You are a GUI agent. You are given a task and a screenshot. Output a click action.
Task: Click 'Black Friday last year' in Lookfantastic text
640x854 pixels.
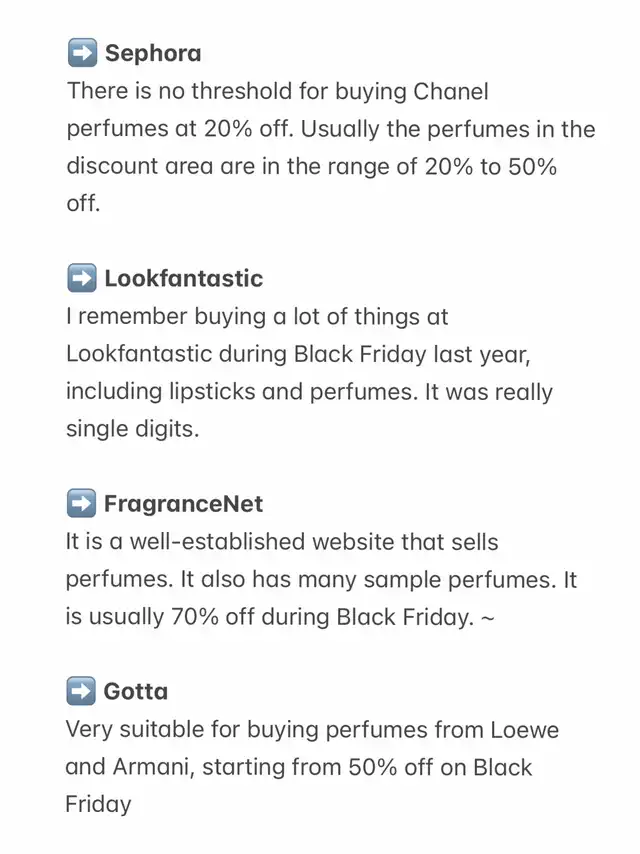click(411, 355)
